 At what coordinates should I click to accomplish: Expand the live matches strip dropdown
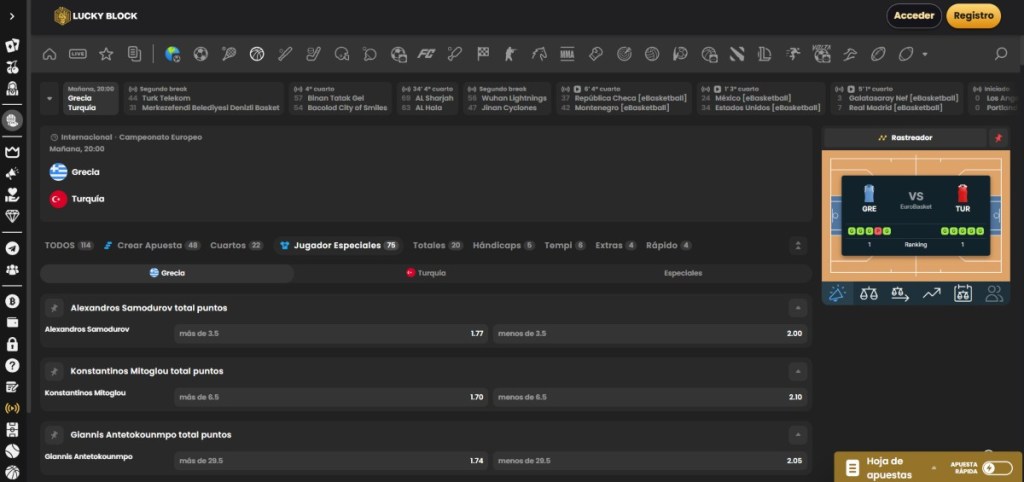(50, 99)
